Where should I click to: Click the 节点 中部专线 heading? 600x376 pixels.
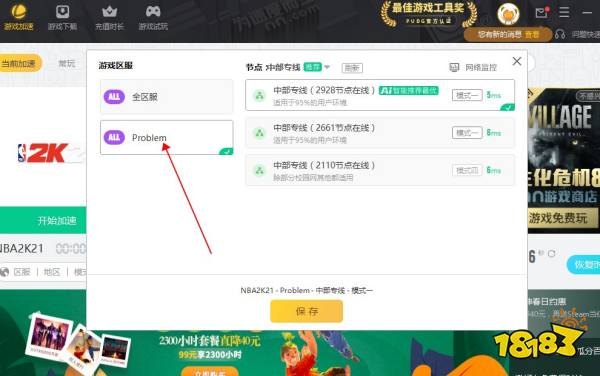click(273, 67)
